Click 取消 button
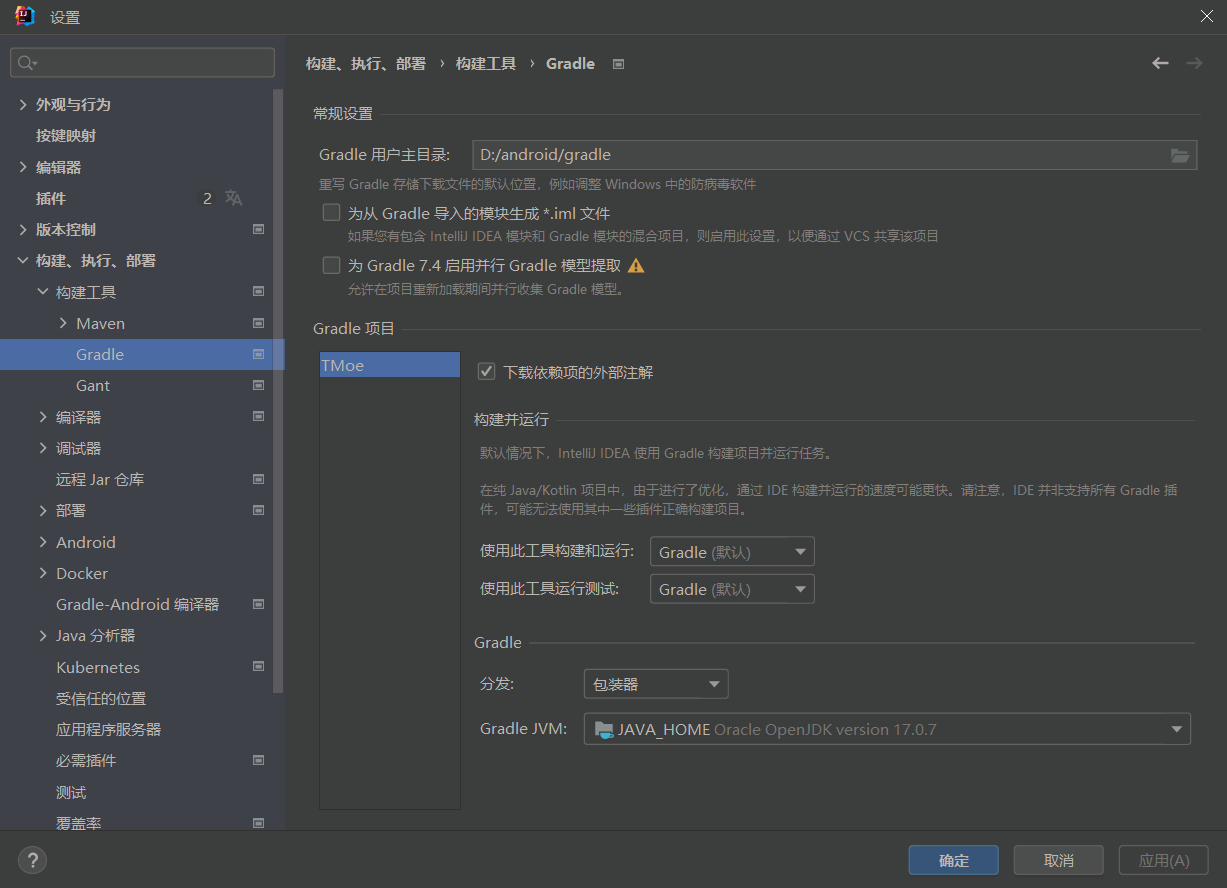This screenshot has width=1227, height=888. [x=1059, y=860]
